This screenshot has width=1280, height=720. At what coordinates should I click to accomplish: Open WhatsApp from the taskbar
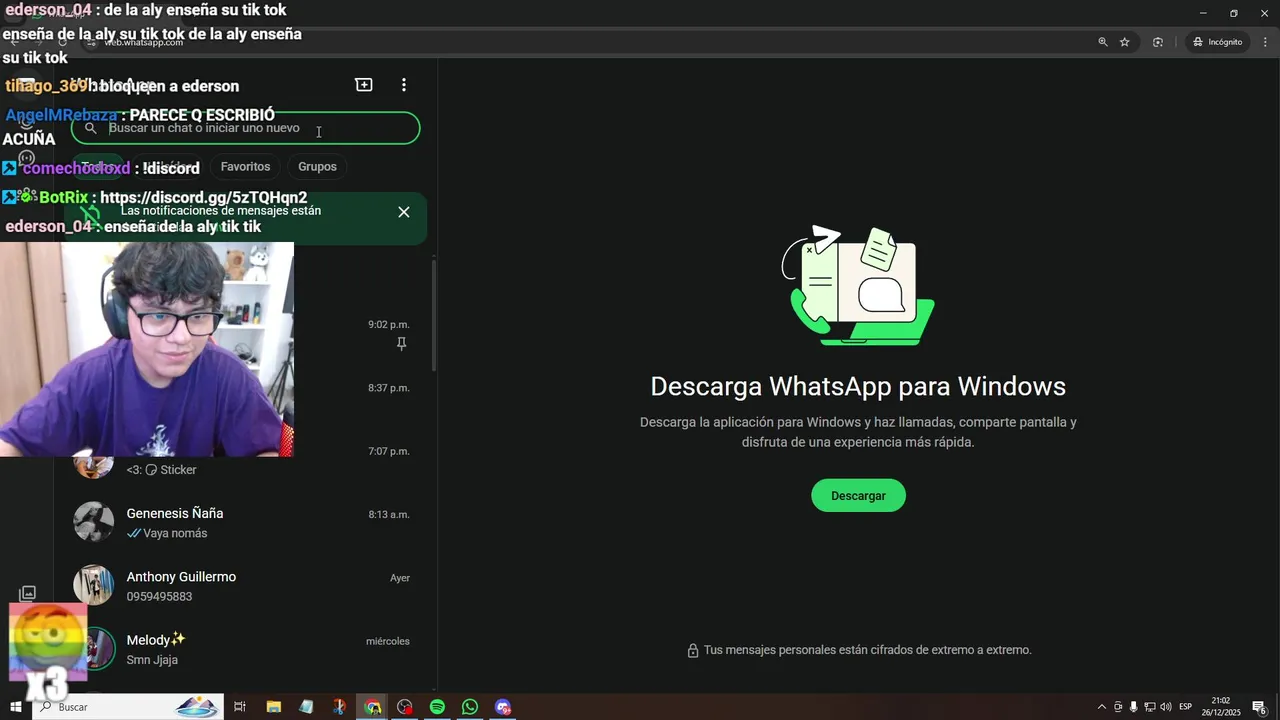(470, 707)
